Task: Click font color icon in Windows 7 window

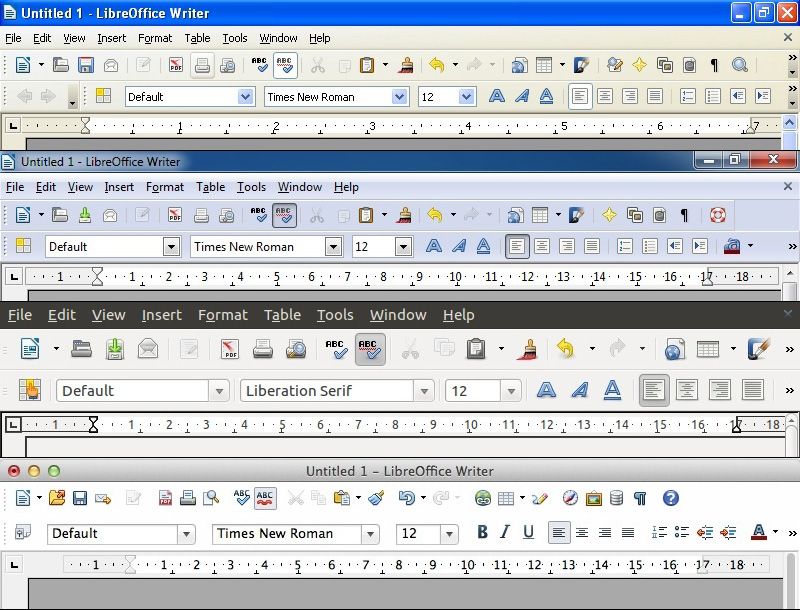Action: pyautogui.click(x=732, y=246)
